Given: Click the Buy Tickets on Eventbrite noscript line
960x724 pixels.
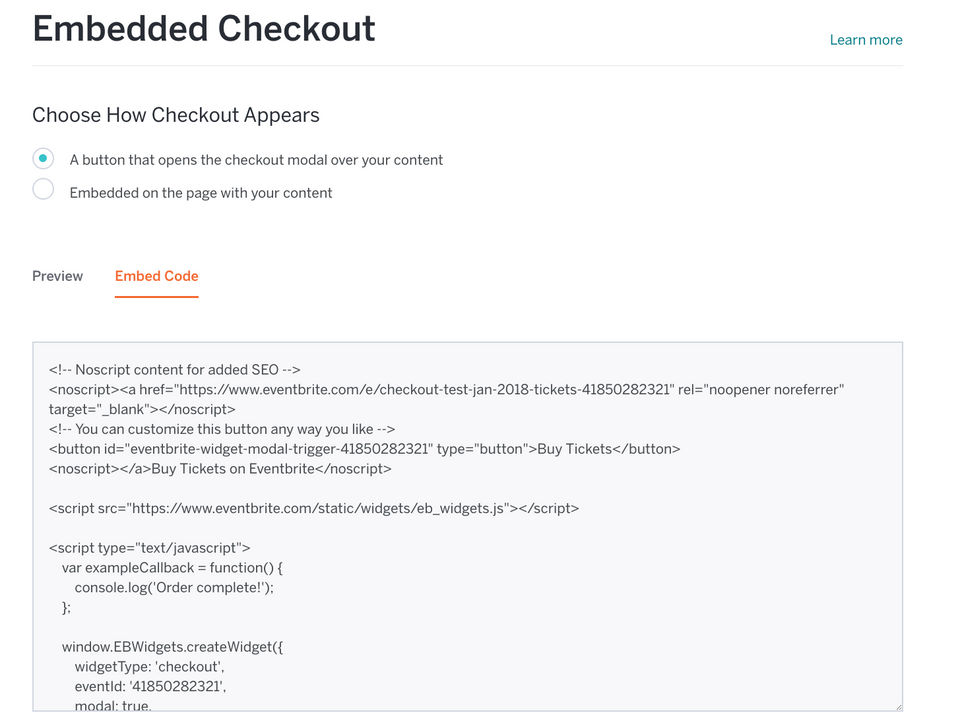Looking at the screenshot, I should (x=220, y=468).
